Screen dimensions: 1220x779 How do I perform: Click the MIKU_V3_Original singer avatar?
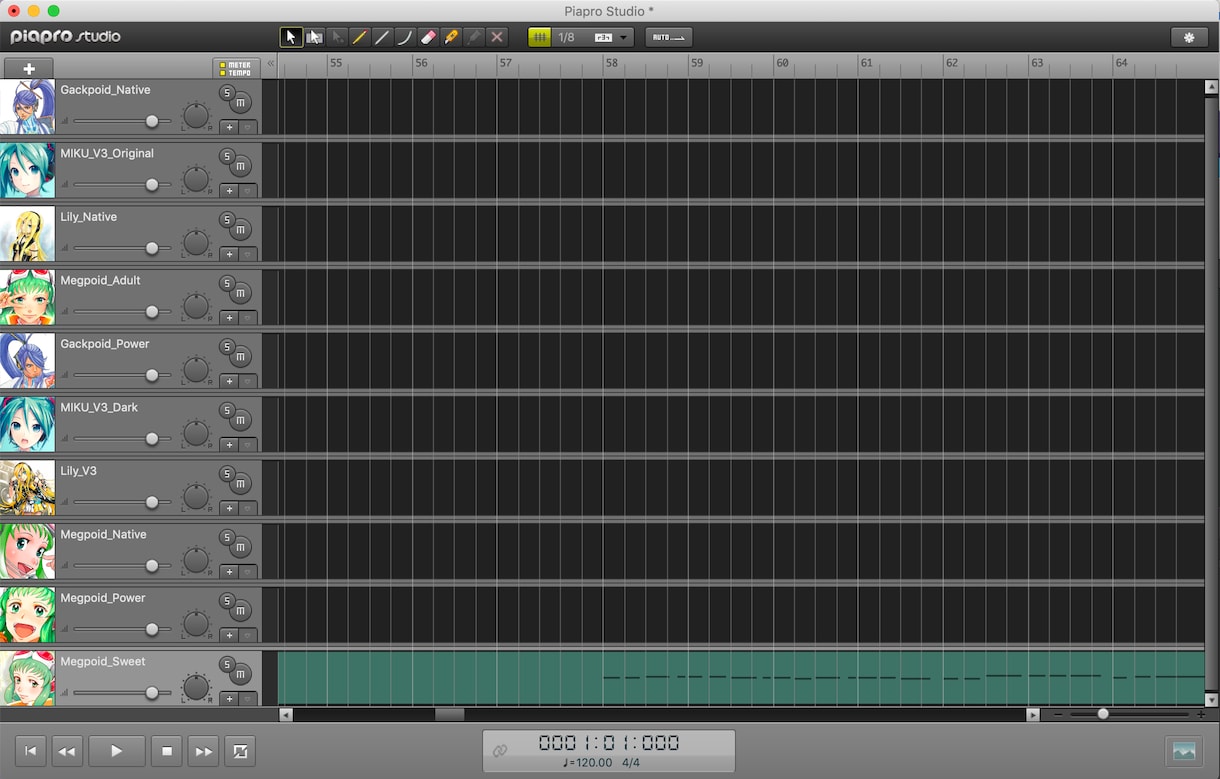27,170
